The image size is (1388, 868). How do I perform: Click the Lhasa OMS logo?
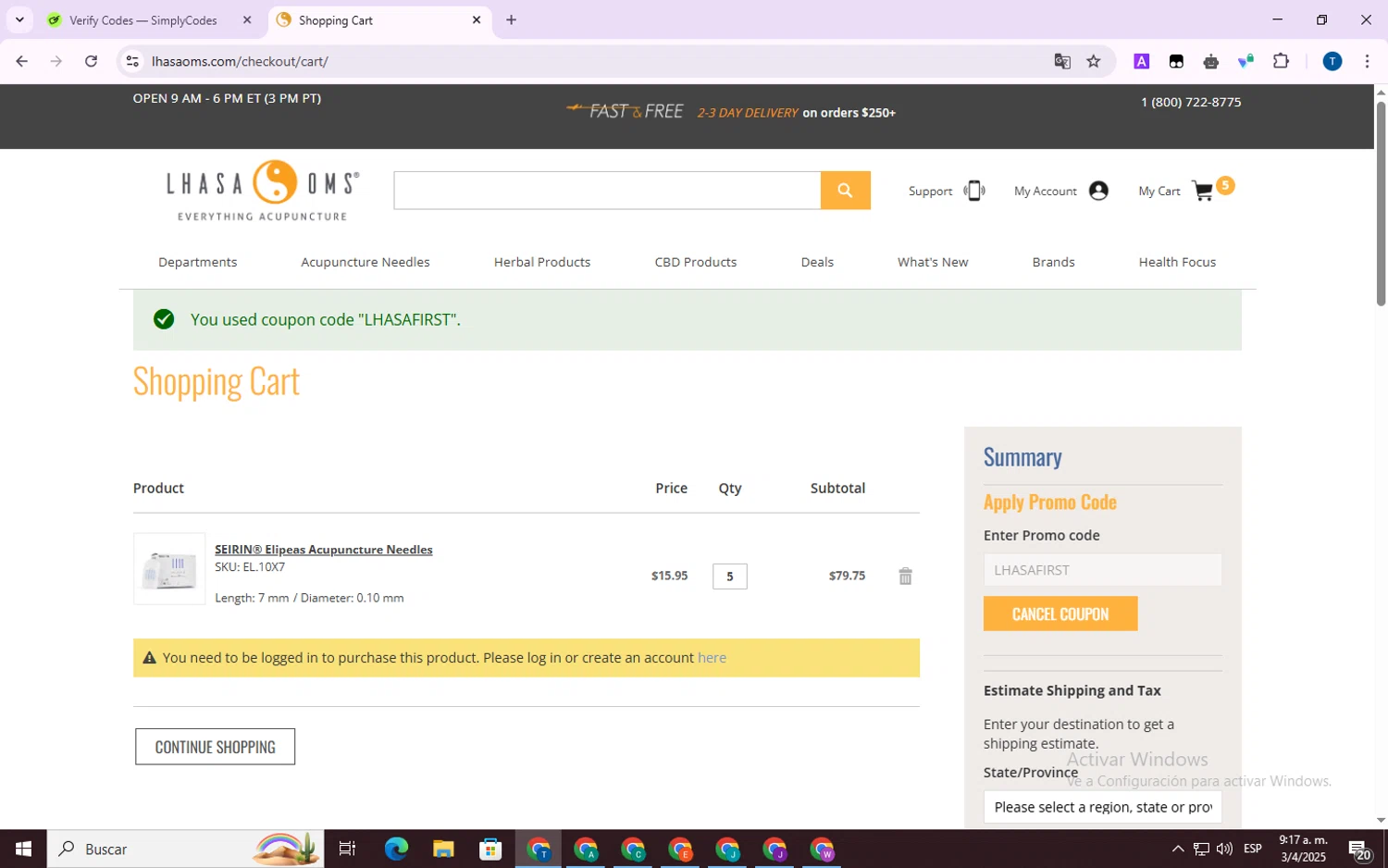coord(263,191)
